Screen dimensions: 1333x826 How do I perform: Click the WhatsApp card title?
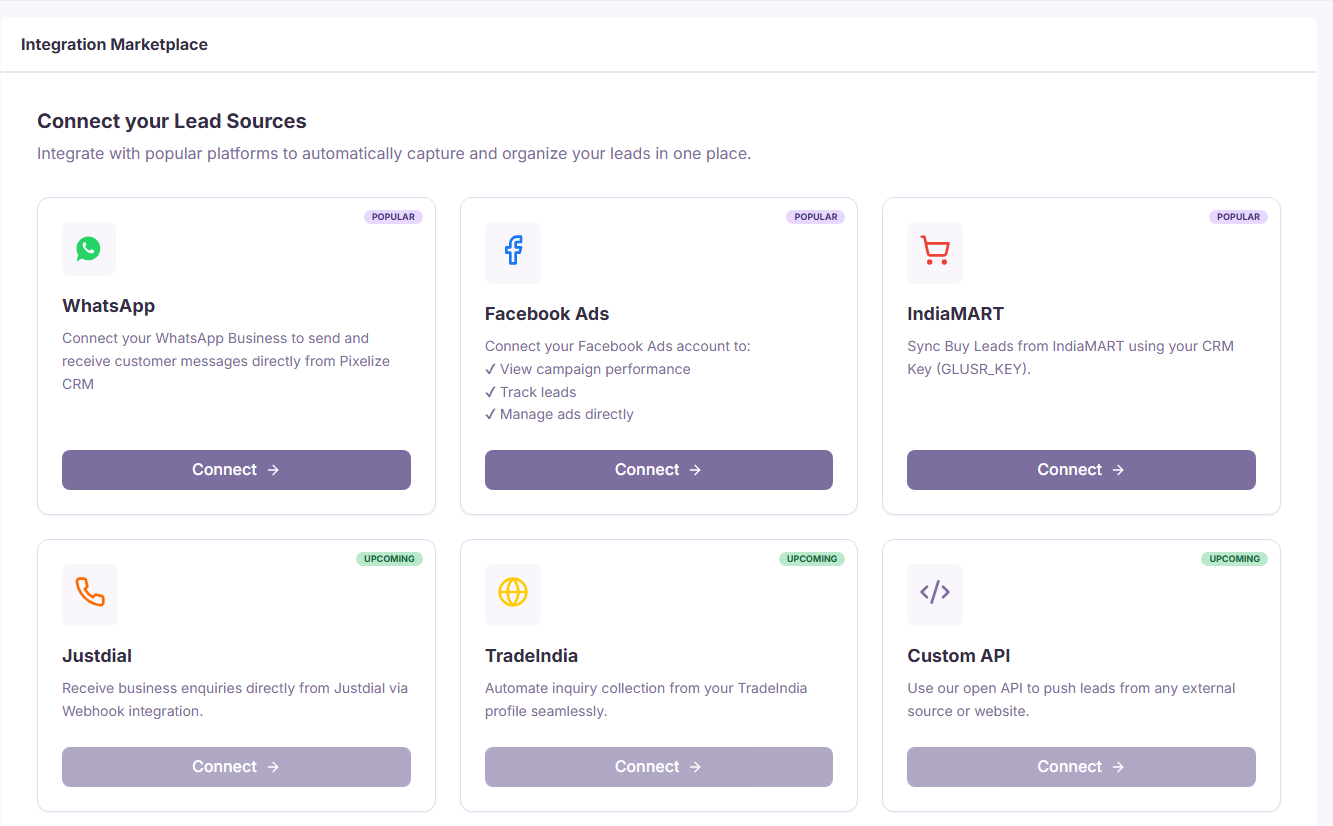(x=109, y=306)
